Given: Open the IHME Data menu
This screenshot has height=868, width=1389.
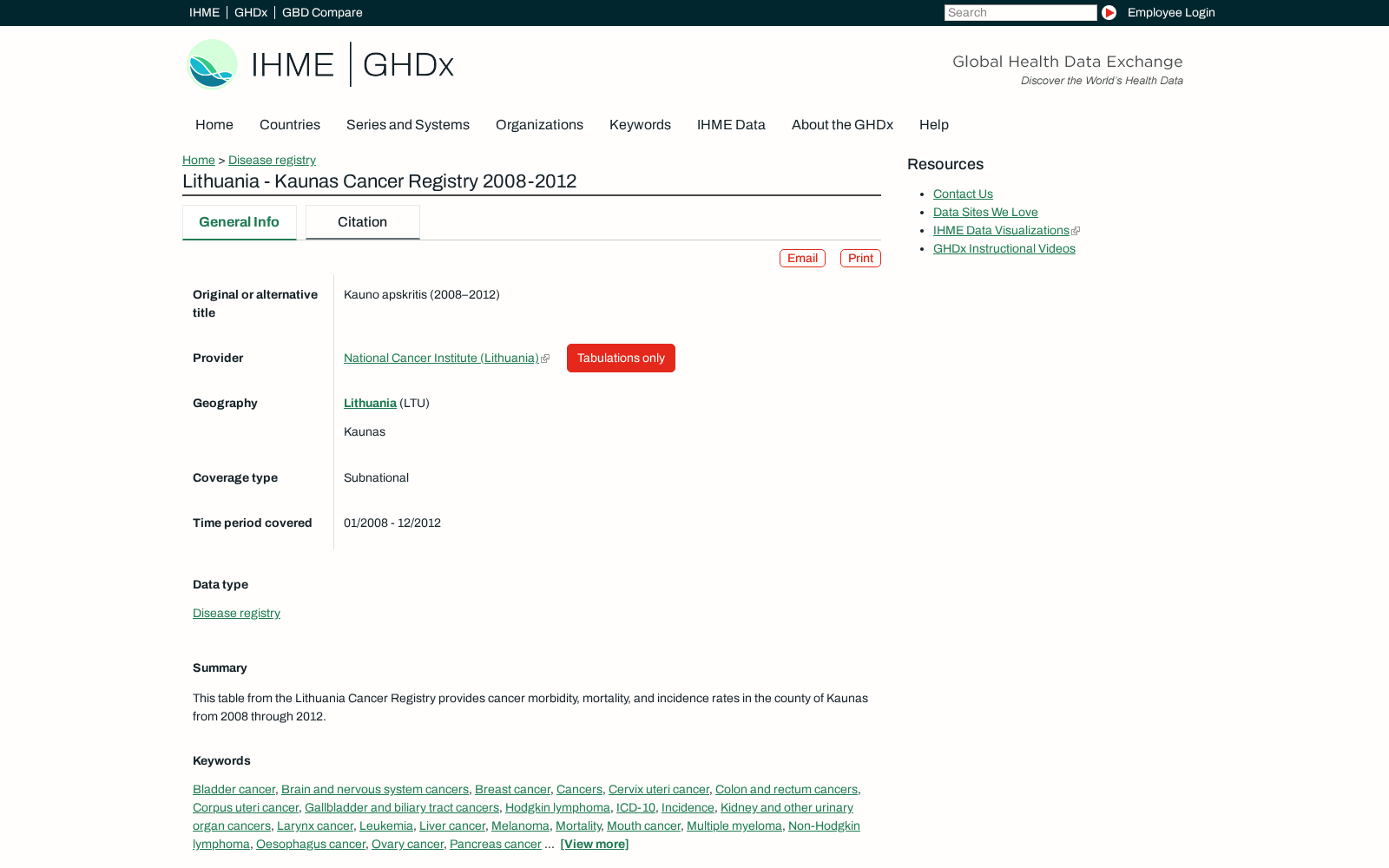Looking at the screenshot, I should tap(731, 125).
